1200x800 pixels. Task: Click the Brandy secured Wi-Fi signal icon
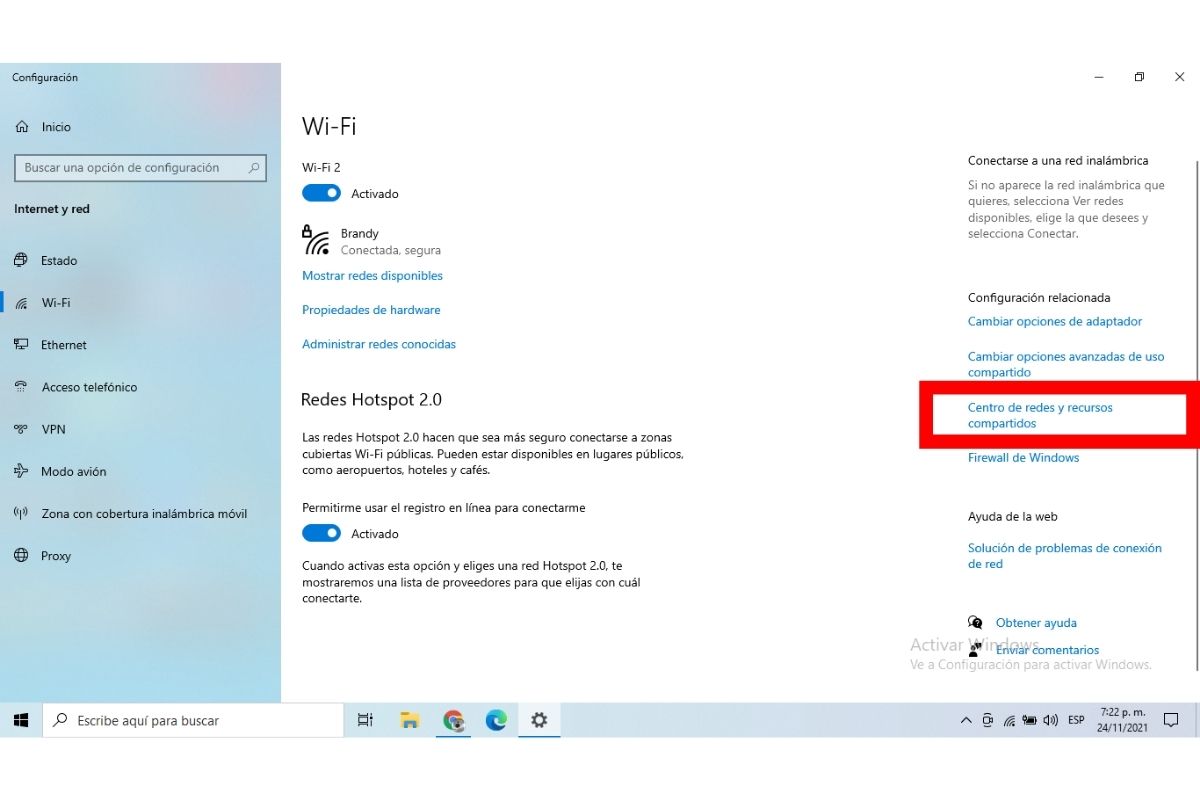point(316,241)
